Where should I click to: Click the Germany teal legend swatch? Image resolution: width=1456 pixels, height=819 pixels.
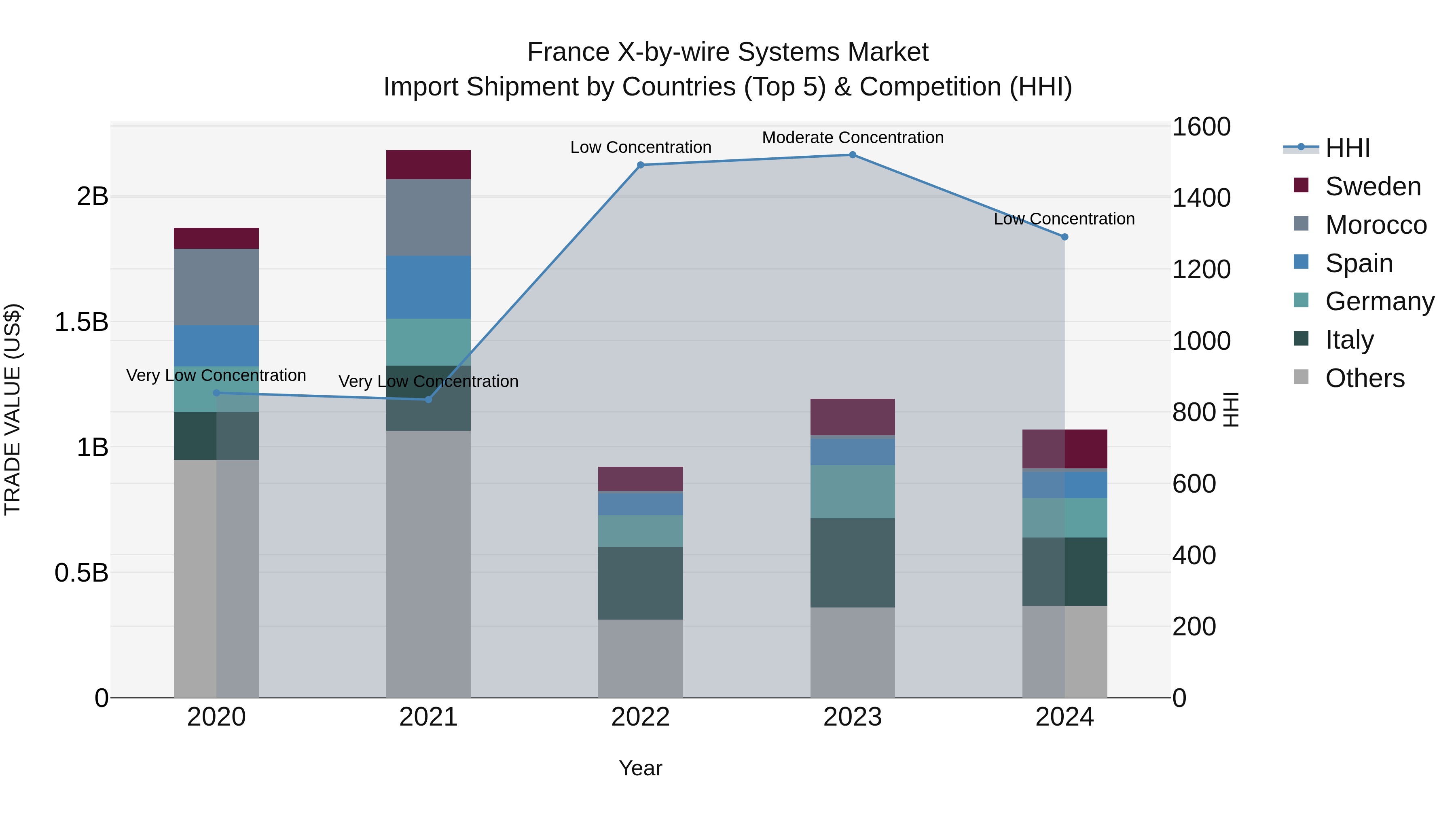point(1301,300)
